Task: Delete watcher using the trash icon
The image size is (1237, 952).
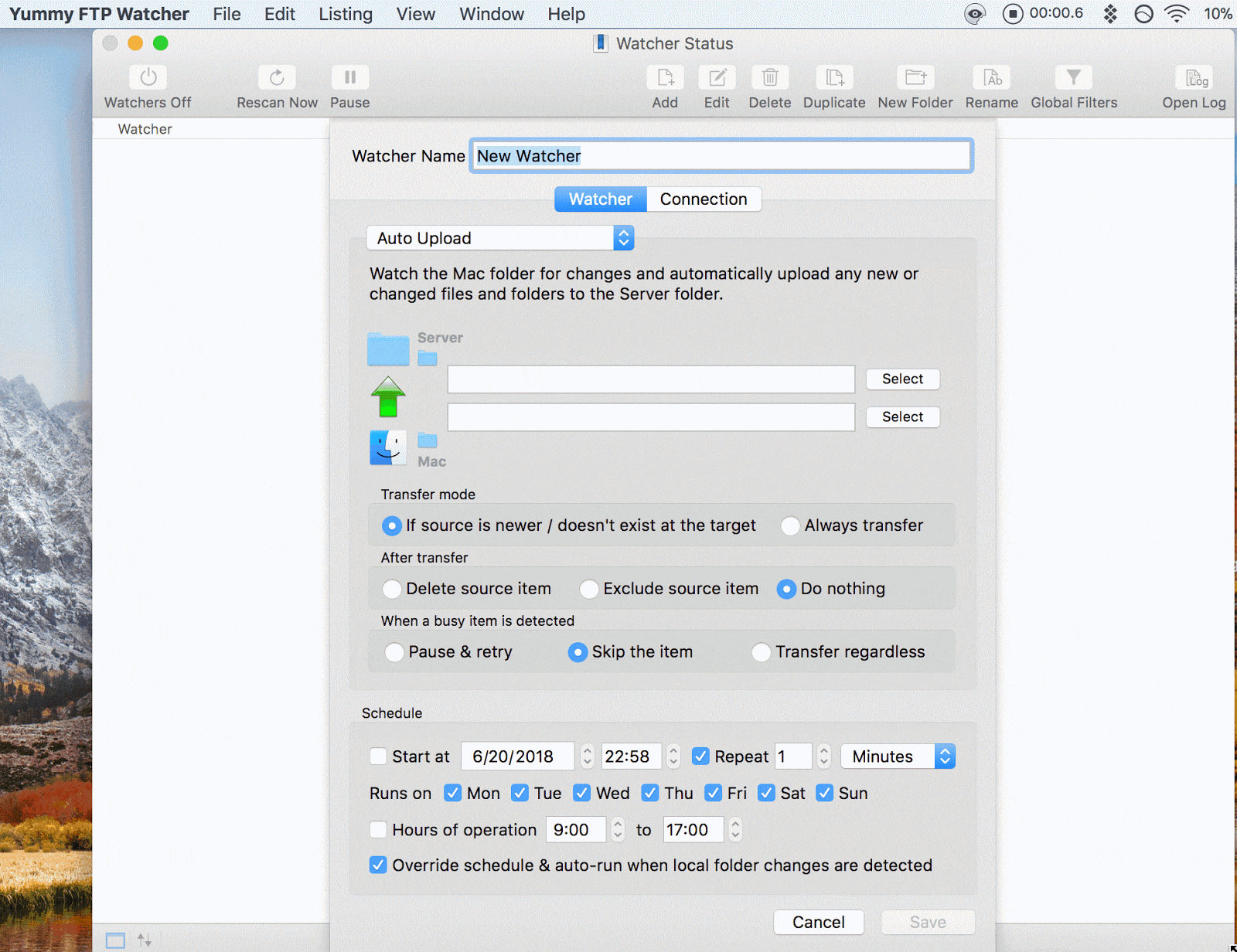Action: pos(770,77)
